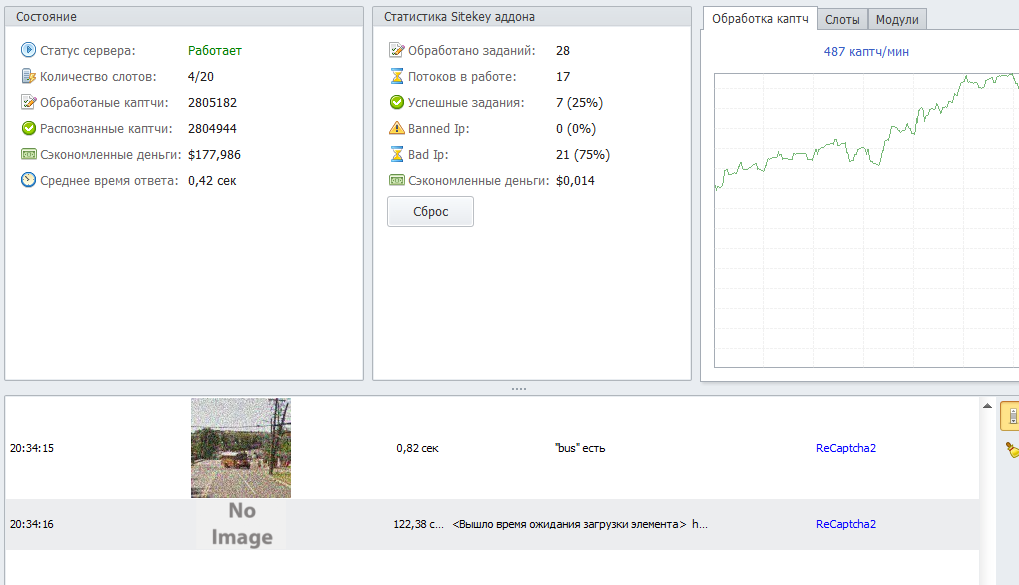This screenshot has width=1019, height=585.
Task: Click the Обработаные каптчи label
Action: pyautogui.click(x=104, y=102)
